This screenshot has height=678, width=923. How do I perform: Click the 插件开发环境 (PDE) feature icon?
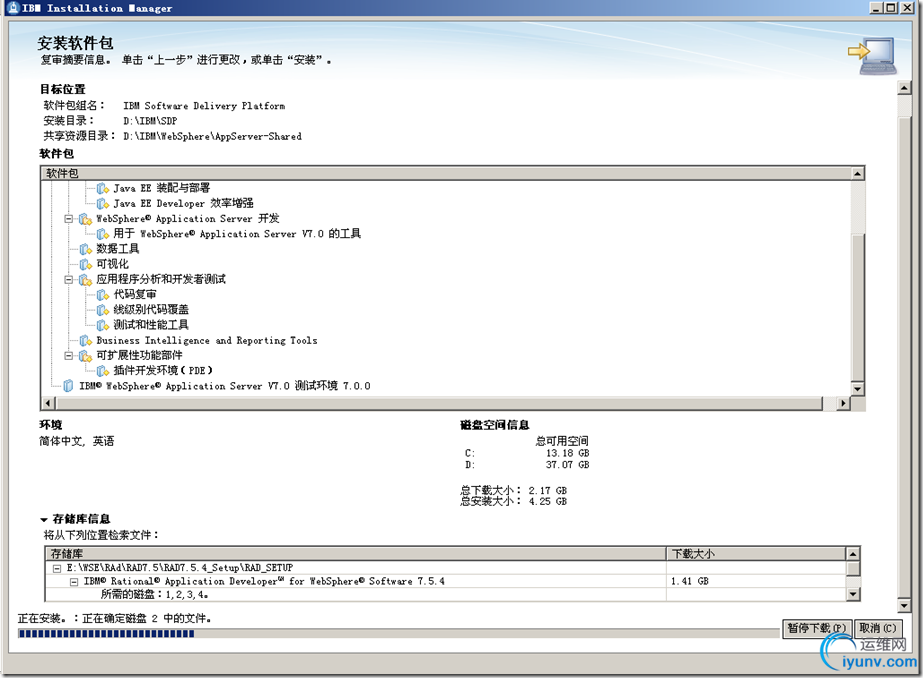point(102,371)
